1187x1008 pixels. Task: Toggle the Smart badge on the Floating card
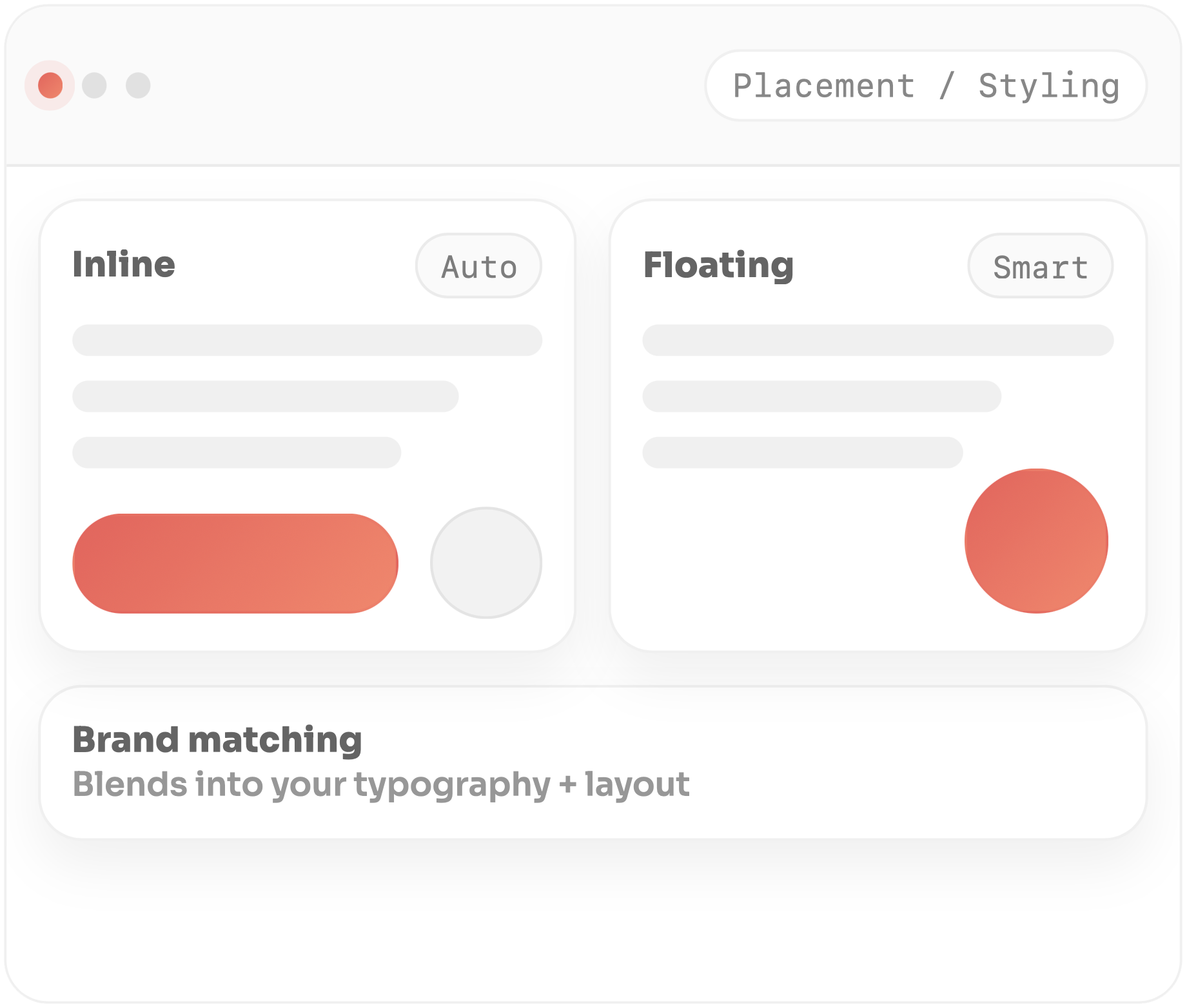click(x=1040, y=266)
